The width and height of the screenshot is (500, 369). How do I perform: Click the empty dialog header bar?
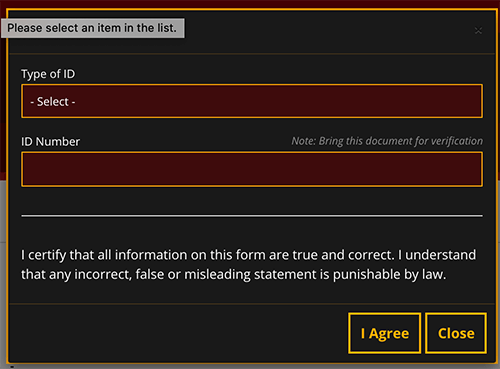(x=328, y=32)
